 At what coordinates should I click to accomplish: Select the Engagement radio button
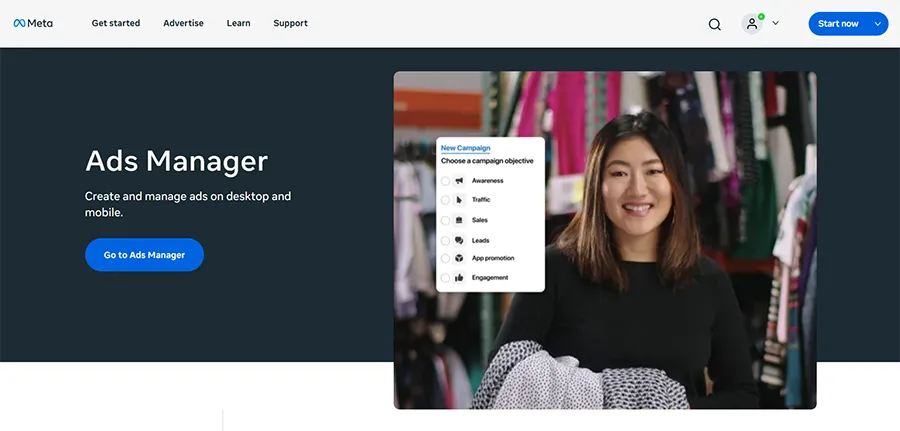pos(445,278)
